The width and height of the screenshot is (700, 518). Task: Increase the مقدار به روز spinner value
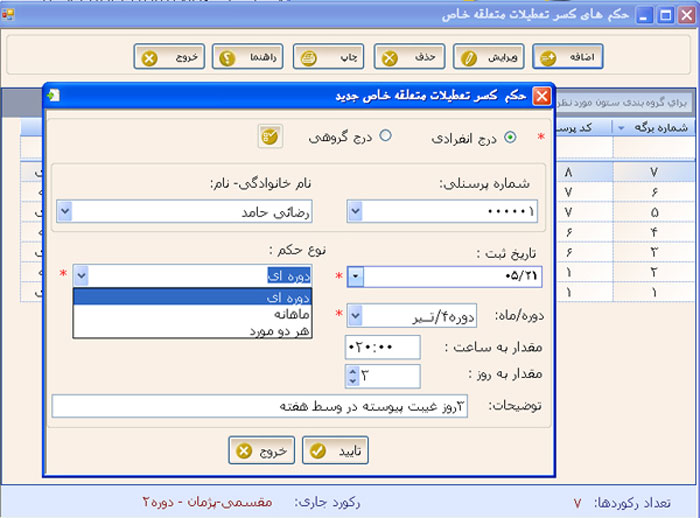[351, 371]
